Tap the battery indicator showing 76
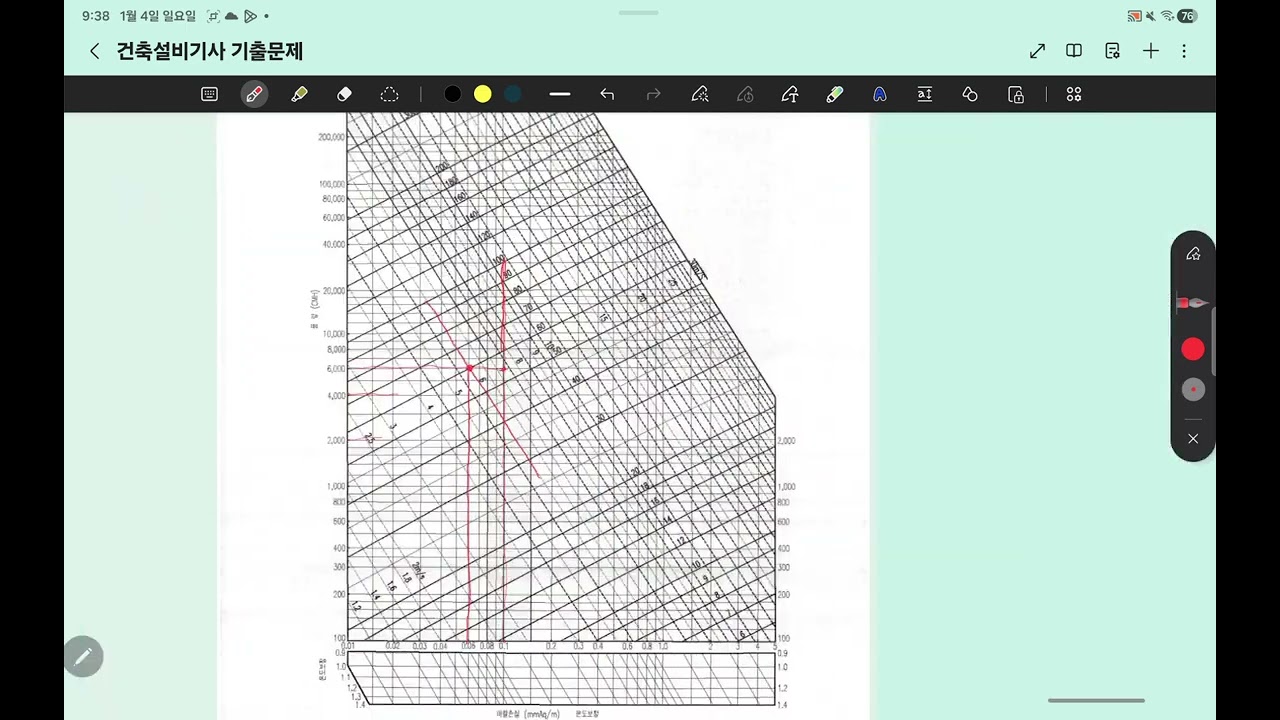 (1187, 16)
